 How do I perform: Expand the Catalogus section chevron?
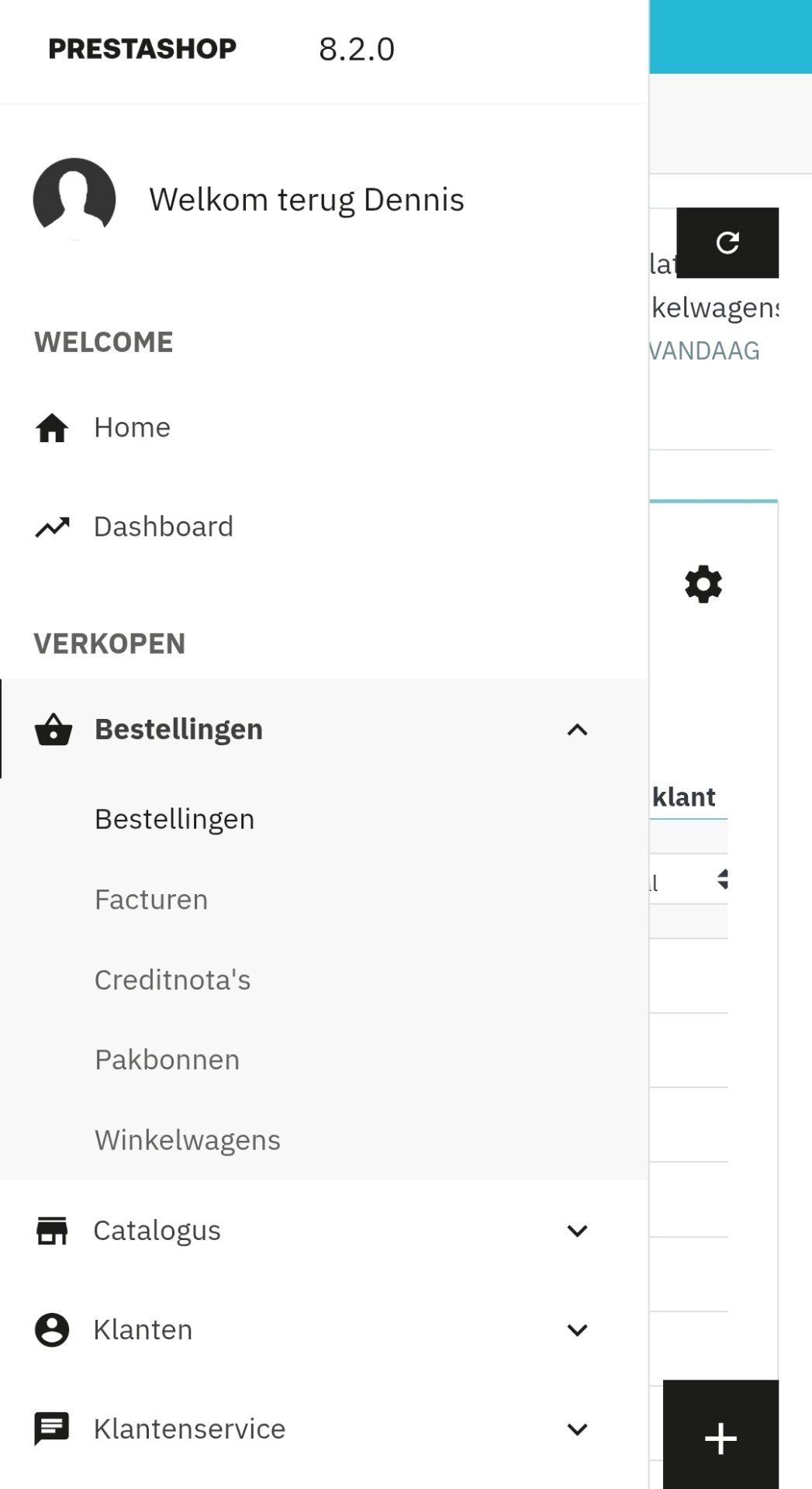[577, 1231]
